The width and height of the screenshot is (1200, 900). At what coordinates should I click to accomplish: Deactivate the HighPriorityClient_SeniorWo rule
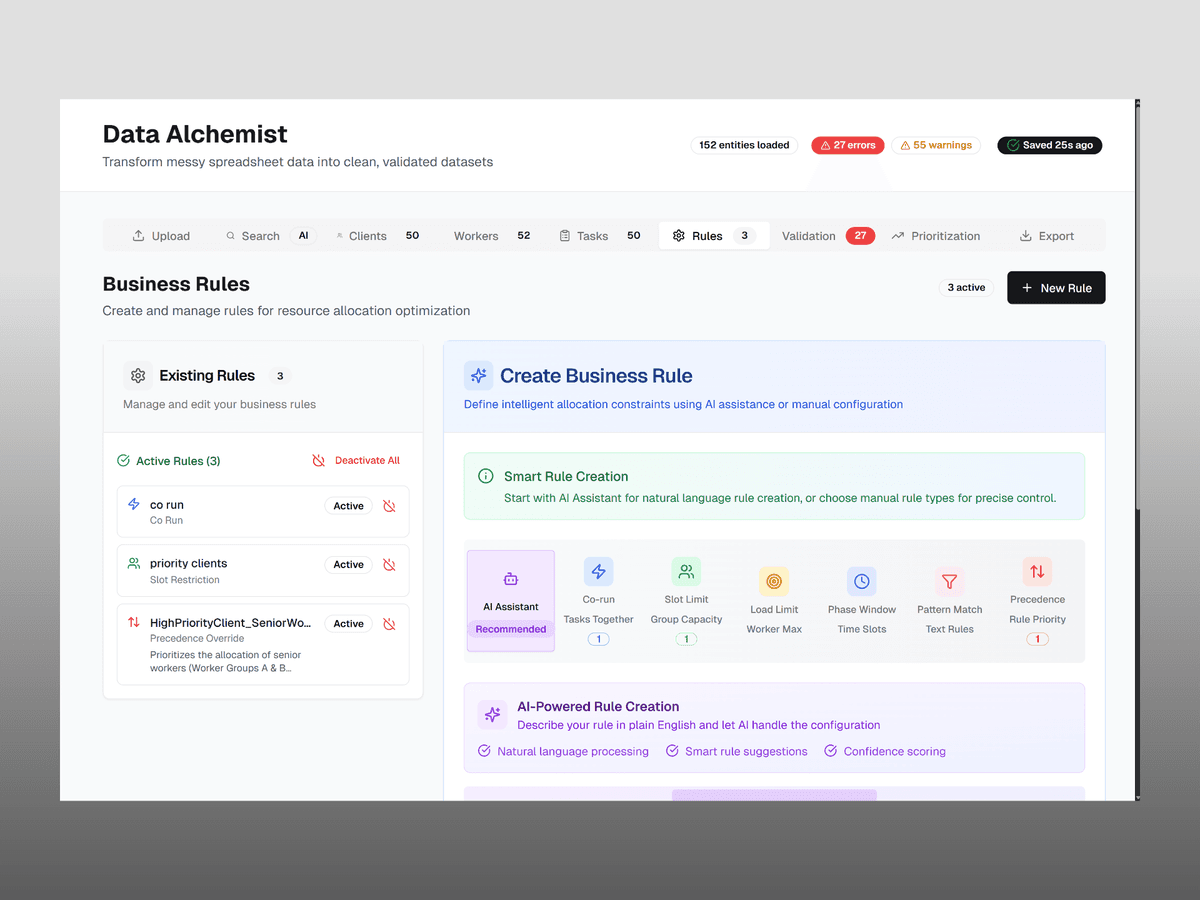point(390,624)
